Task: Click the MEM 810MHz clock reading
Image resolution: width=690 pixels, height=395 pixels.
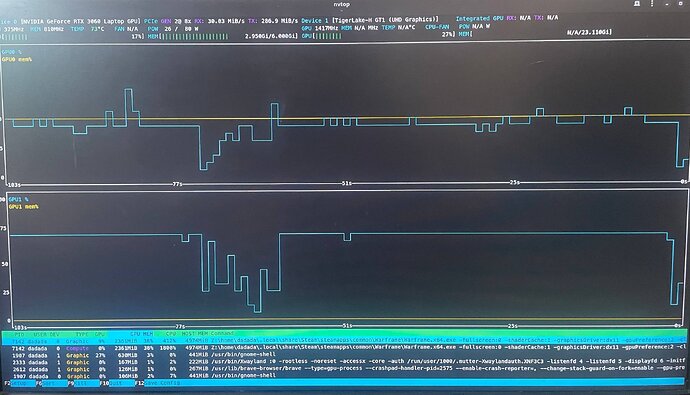Action: click(x=47, y=29)
